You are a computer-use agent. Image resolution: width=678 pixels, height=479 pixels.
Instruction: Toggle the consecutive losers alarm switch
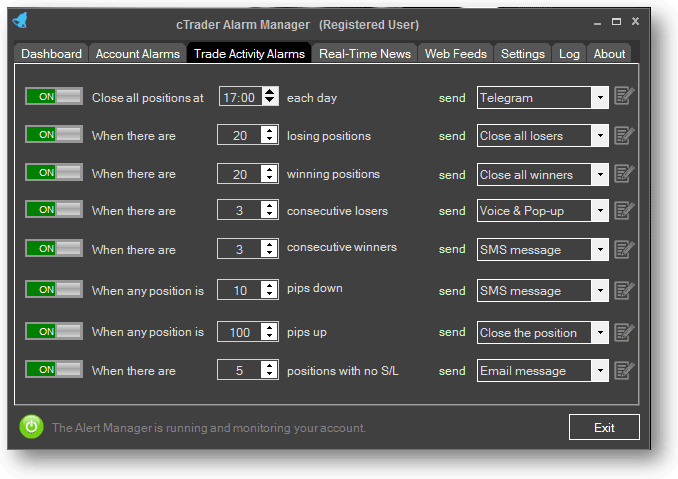[x=54, y=210]
